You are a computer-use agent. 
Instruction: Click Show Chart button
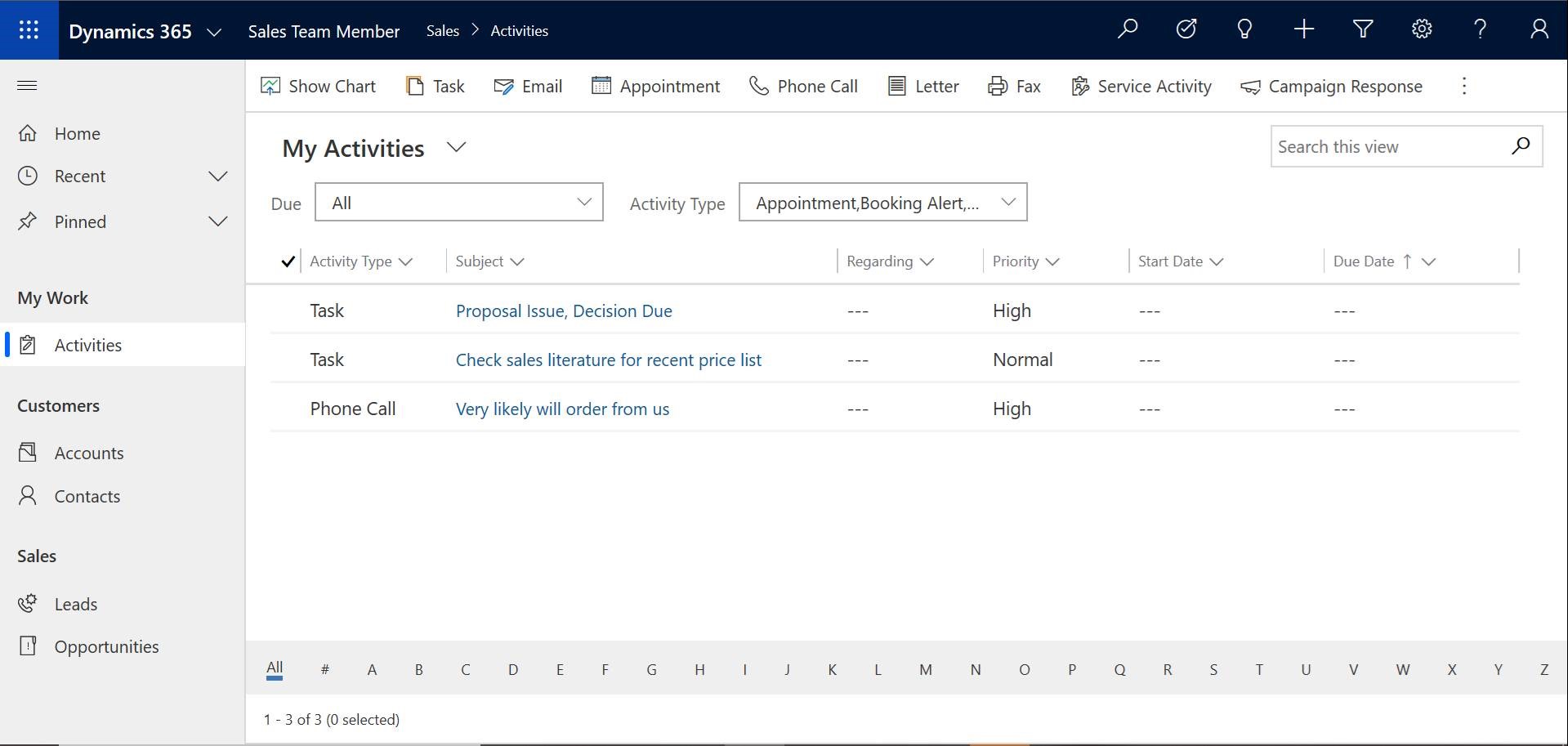click(318, 87)
